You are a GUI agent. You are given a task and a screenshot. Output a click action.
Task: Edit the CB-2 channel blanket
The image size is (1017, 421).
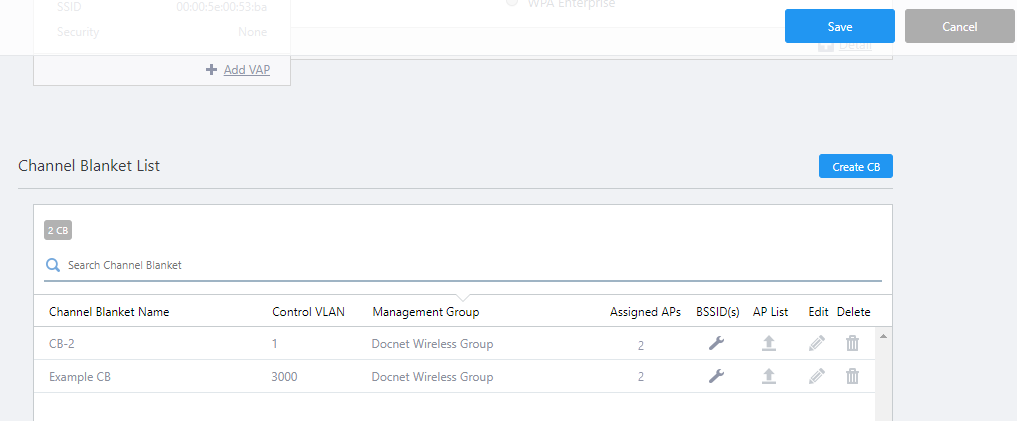817,344
